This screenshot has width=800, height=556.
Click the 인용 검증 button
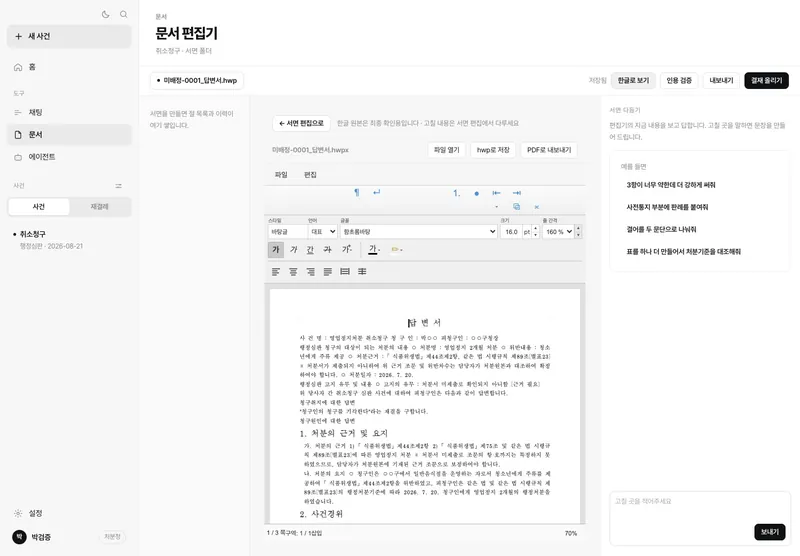click(x=679, y=81)
